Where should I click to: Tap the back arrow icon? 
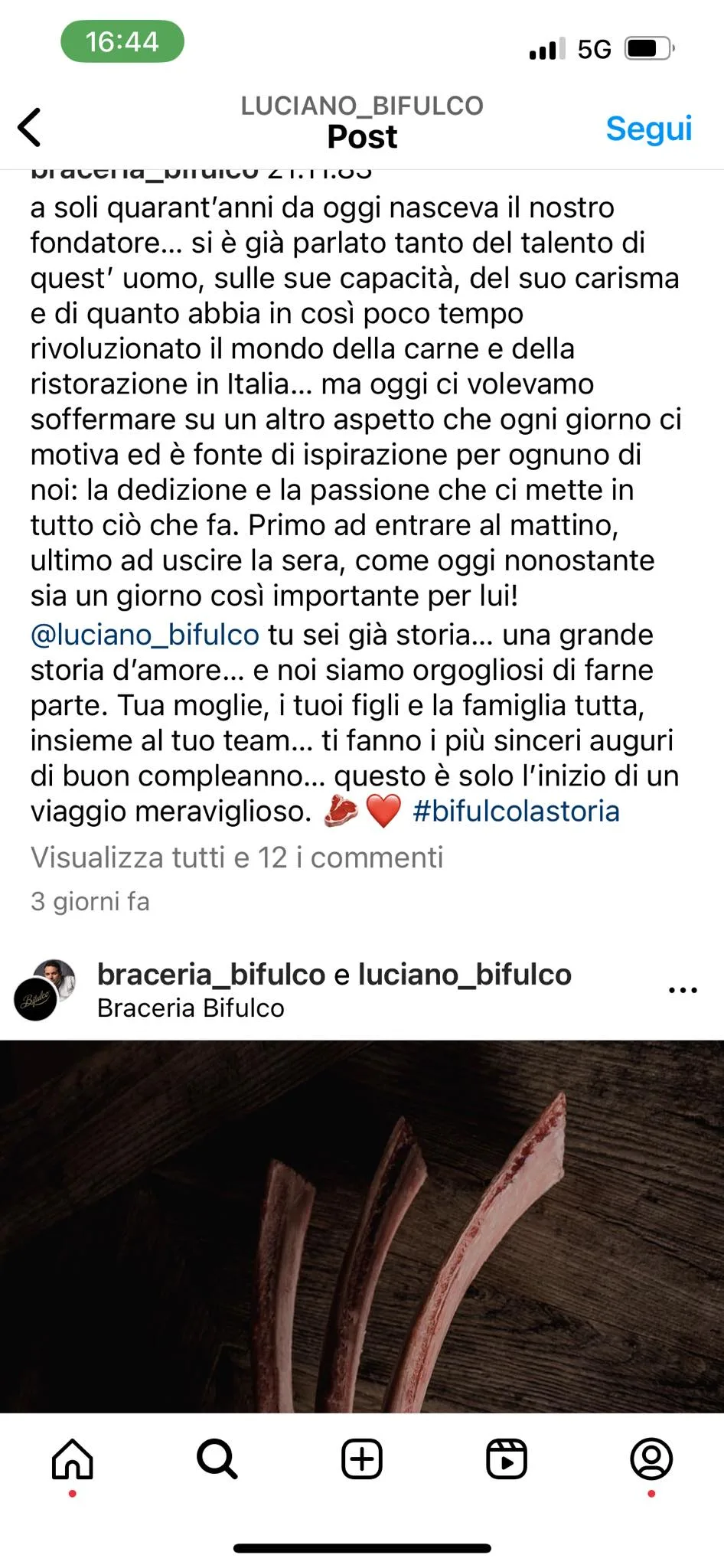click(30, 127)
